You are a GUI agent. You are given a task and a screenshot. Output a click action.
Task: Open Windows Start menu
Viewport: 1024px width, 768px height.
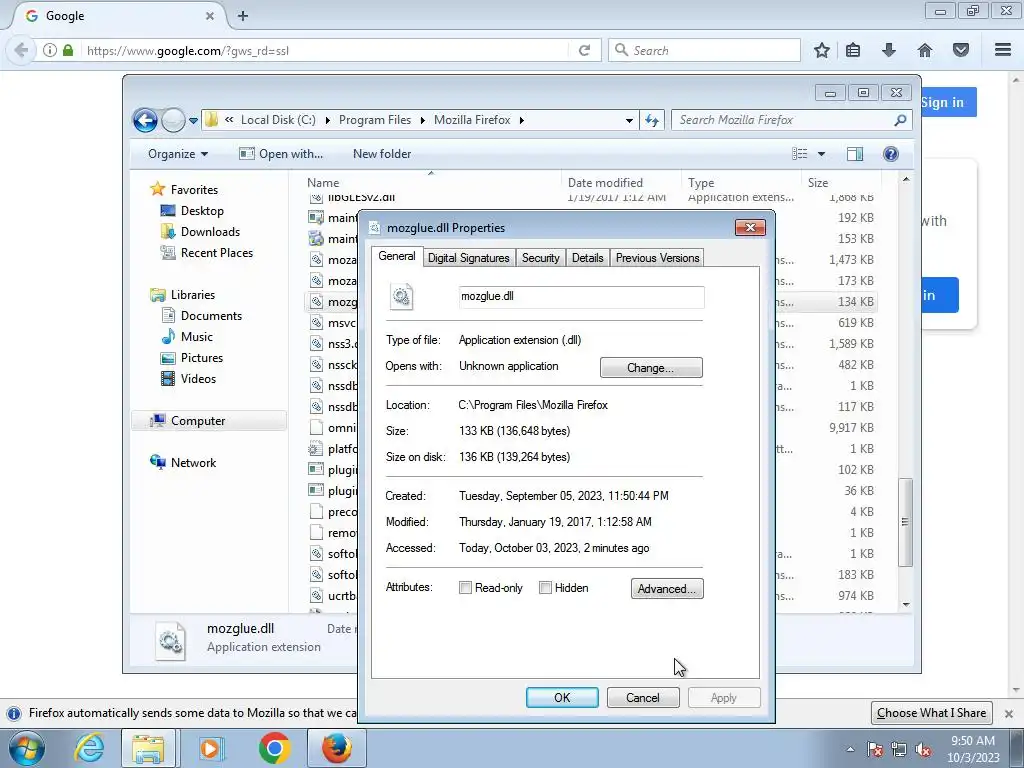click(27, 748)
